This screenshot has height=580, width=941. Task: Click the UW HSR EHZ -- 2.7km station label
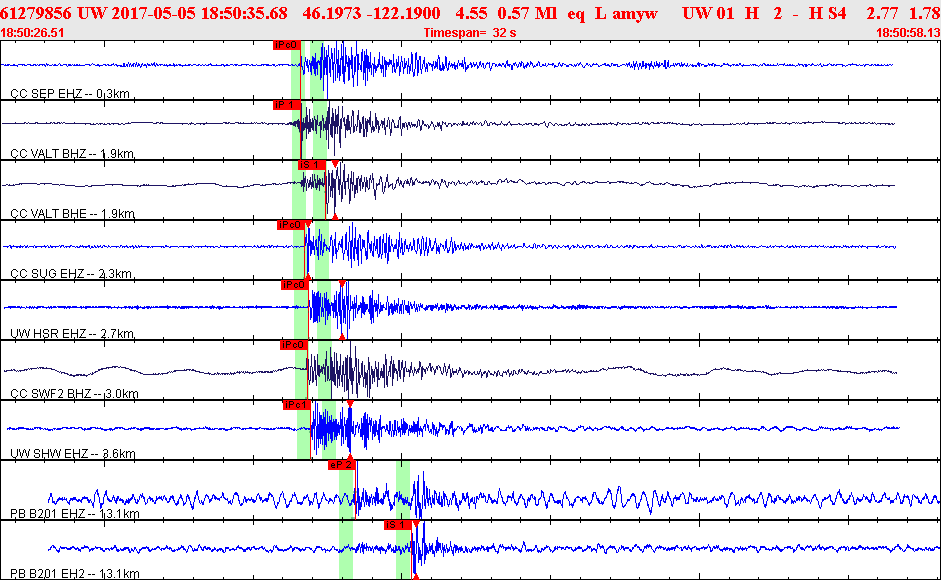(72, 334)
